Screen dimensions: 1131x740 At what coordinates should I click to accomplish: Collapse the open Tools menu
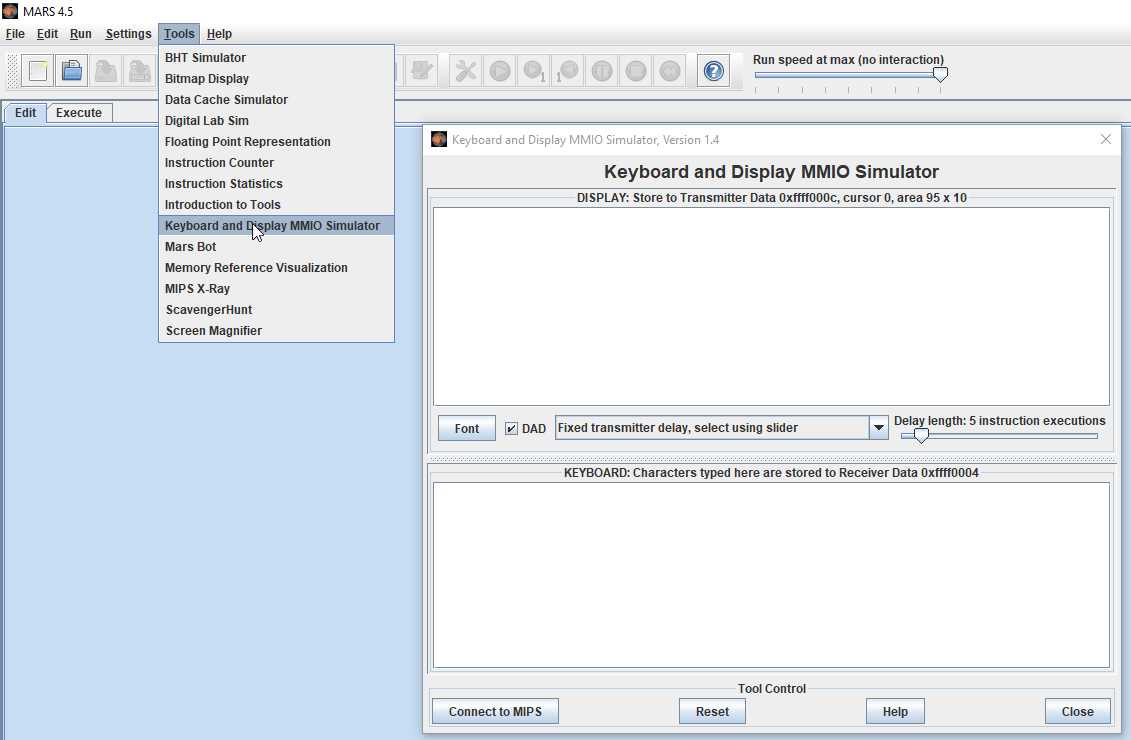click(x=179, y=34)
